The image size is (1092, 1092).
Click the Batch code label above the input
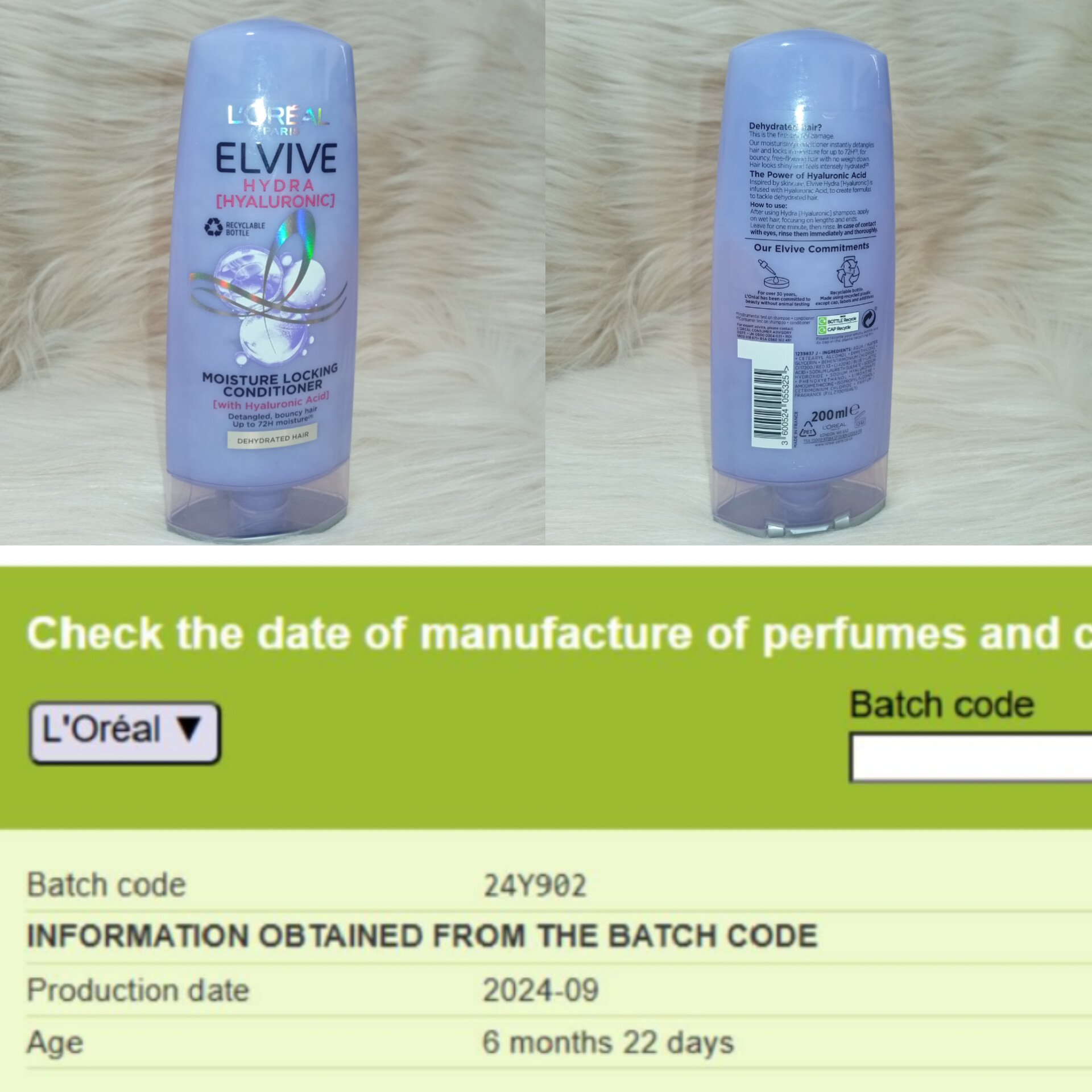coord(942,705)
